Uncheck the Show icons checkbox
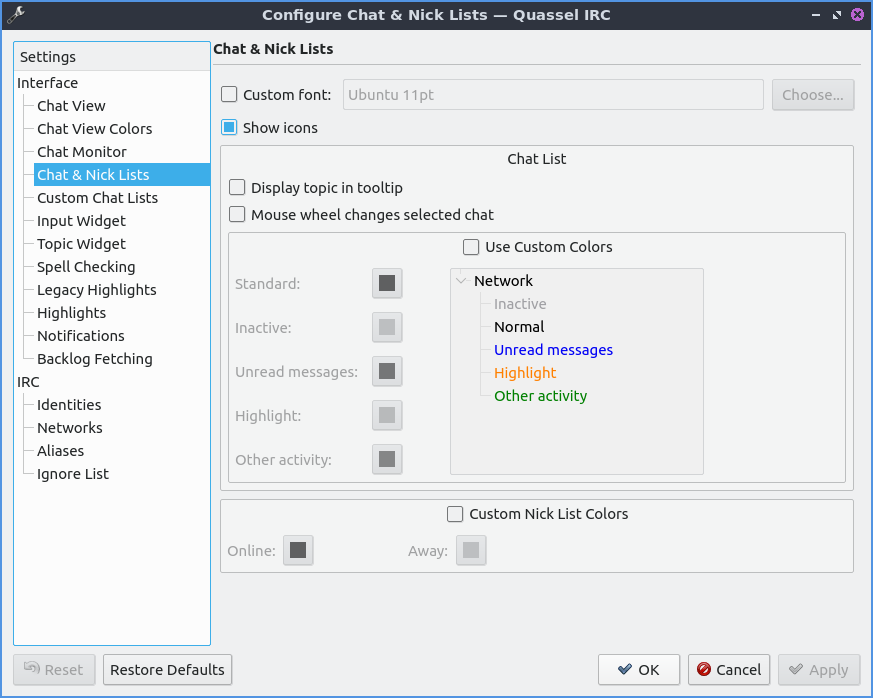 [x=230, y=128]
